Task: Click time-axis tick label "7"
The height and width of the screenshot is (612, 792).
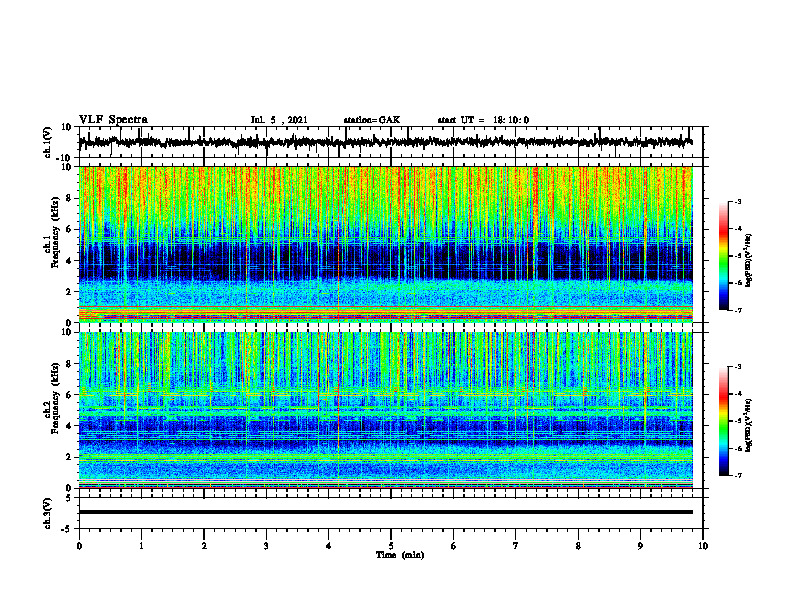Action: pos(516,546)
